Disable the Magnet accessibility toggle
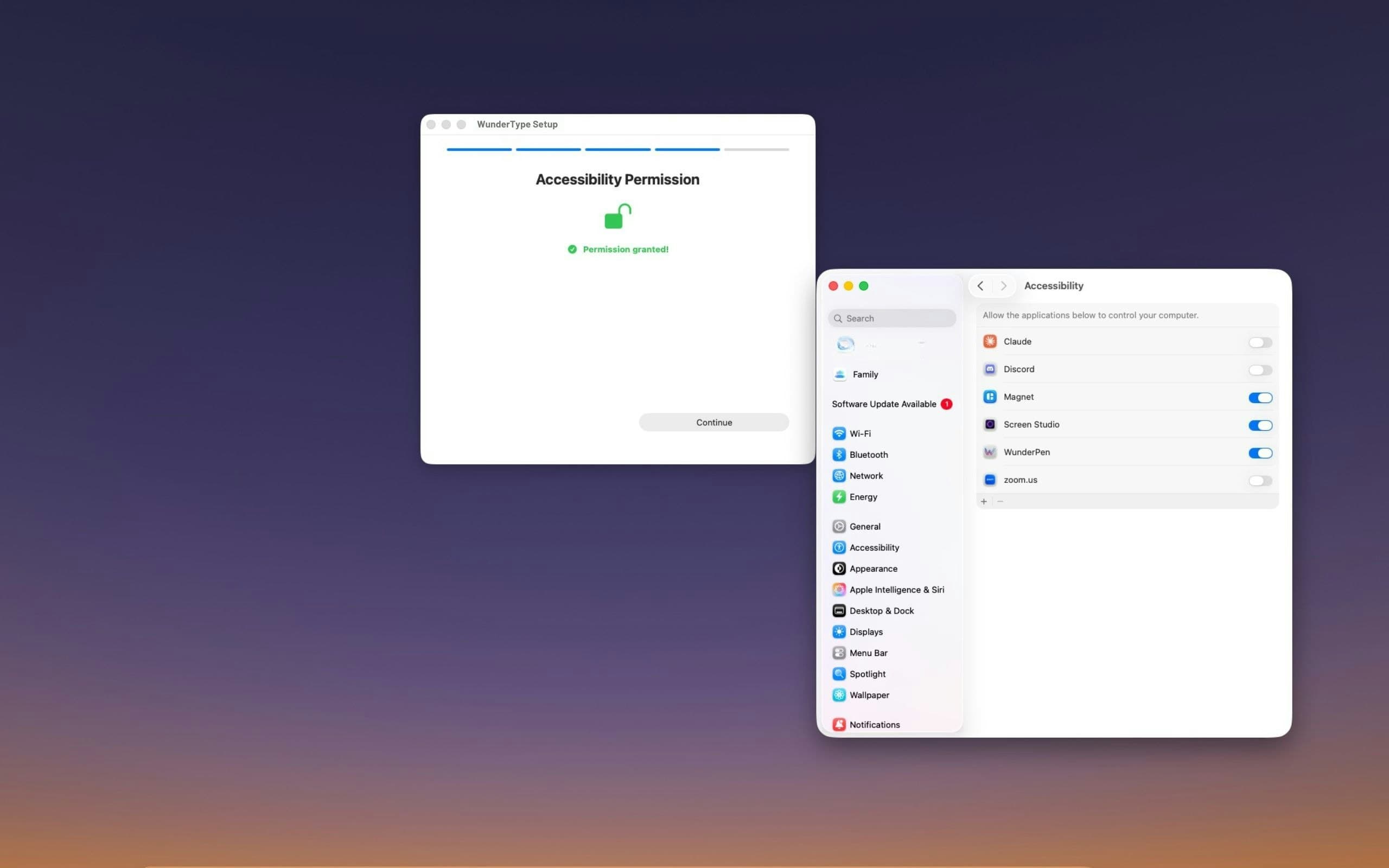The image size is (1389, 868). click(x=1260, y=397)
